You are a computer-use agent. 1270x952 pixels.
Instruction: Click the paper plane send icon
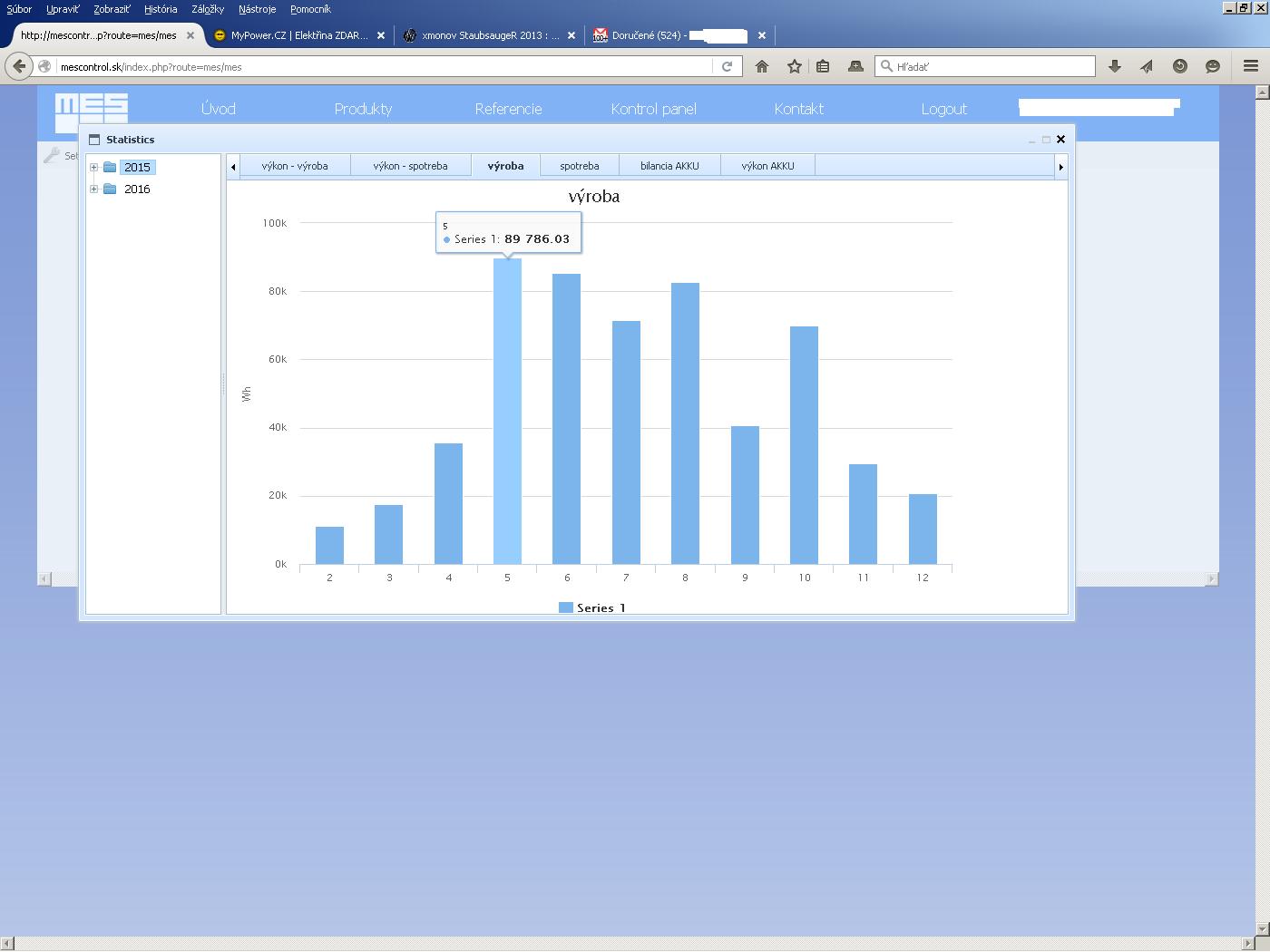tap(1147, 66)
